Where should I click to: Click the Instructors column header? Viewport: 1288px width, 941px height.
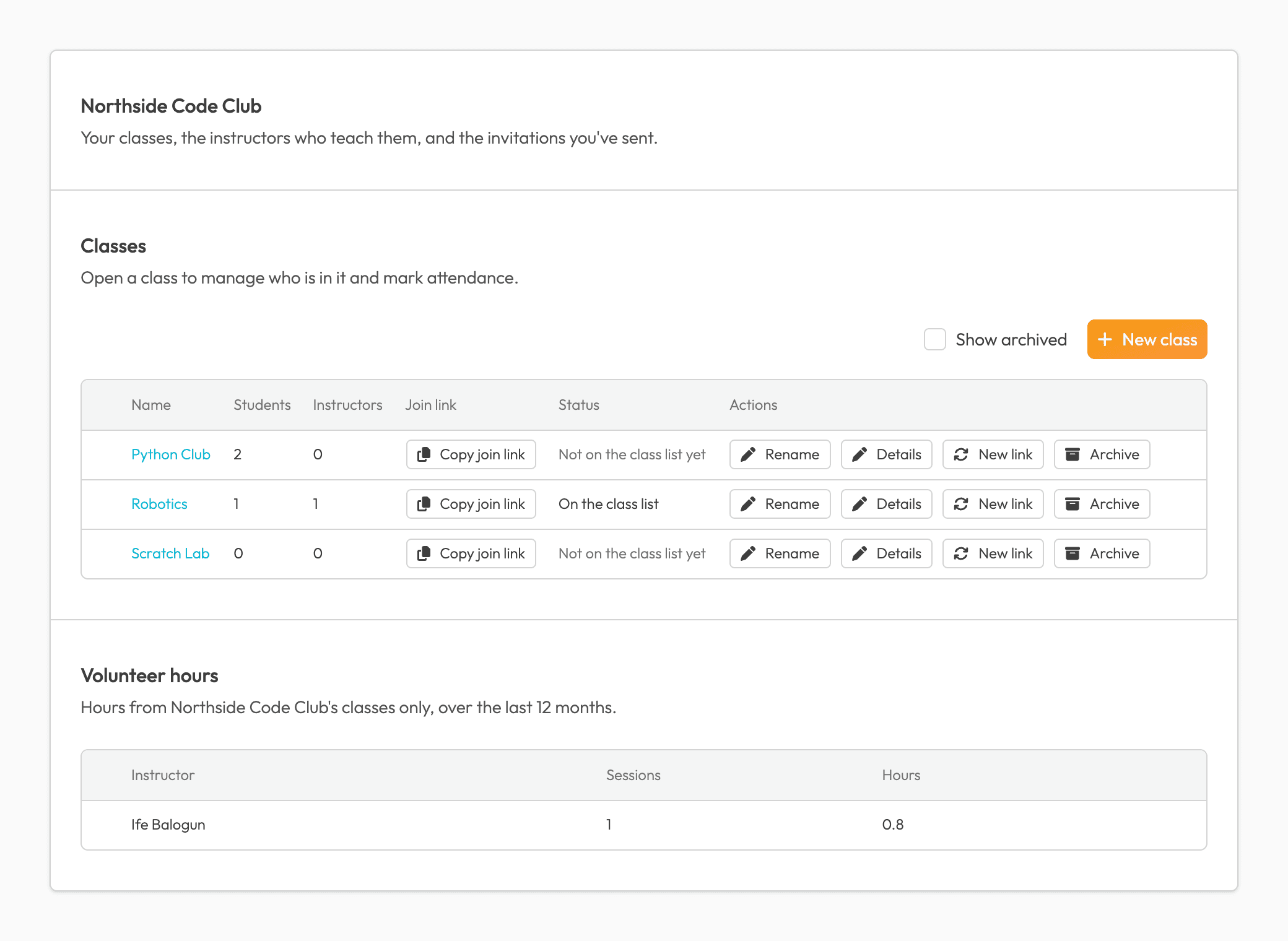click(x=347, y=405)
